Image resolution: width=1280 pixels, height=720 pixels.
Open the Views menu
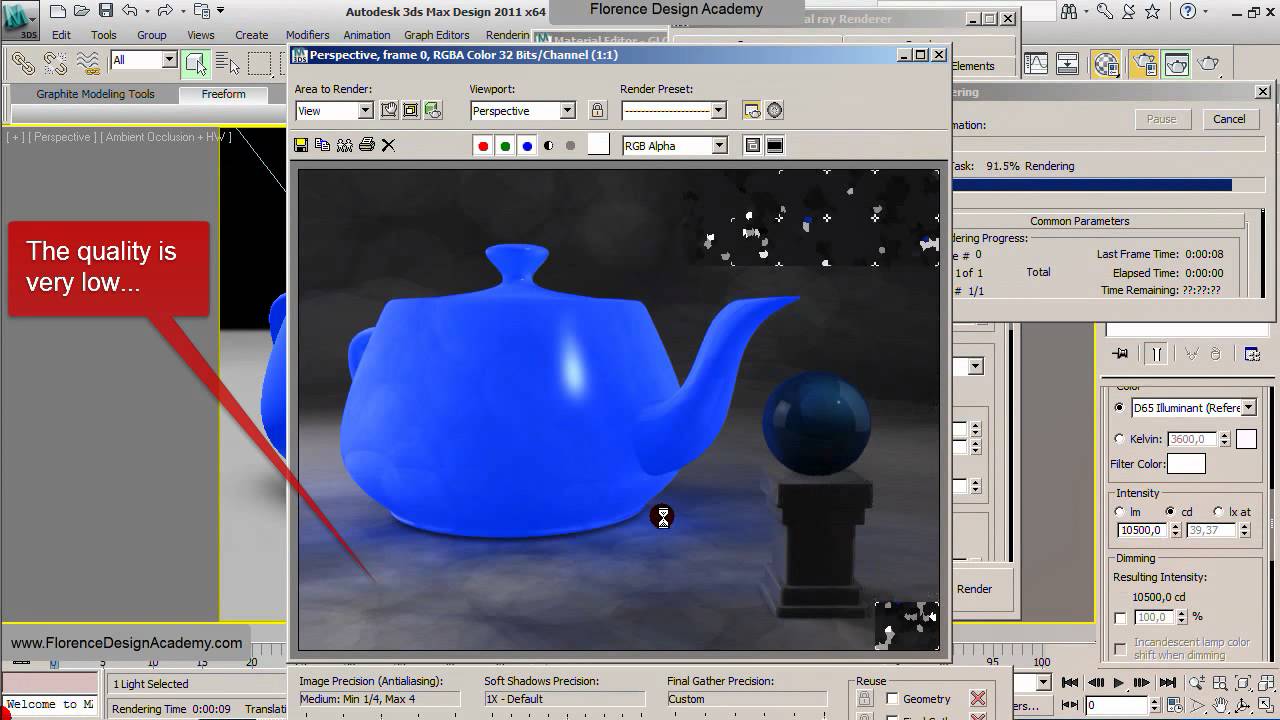click(201, 35)
